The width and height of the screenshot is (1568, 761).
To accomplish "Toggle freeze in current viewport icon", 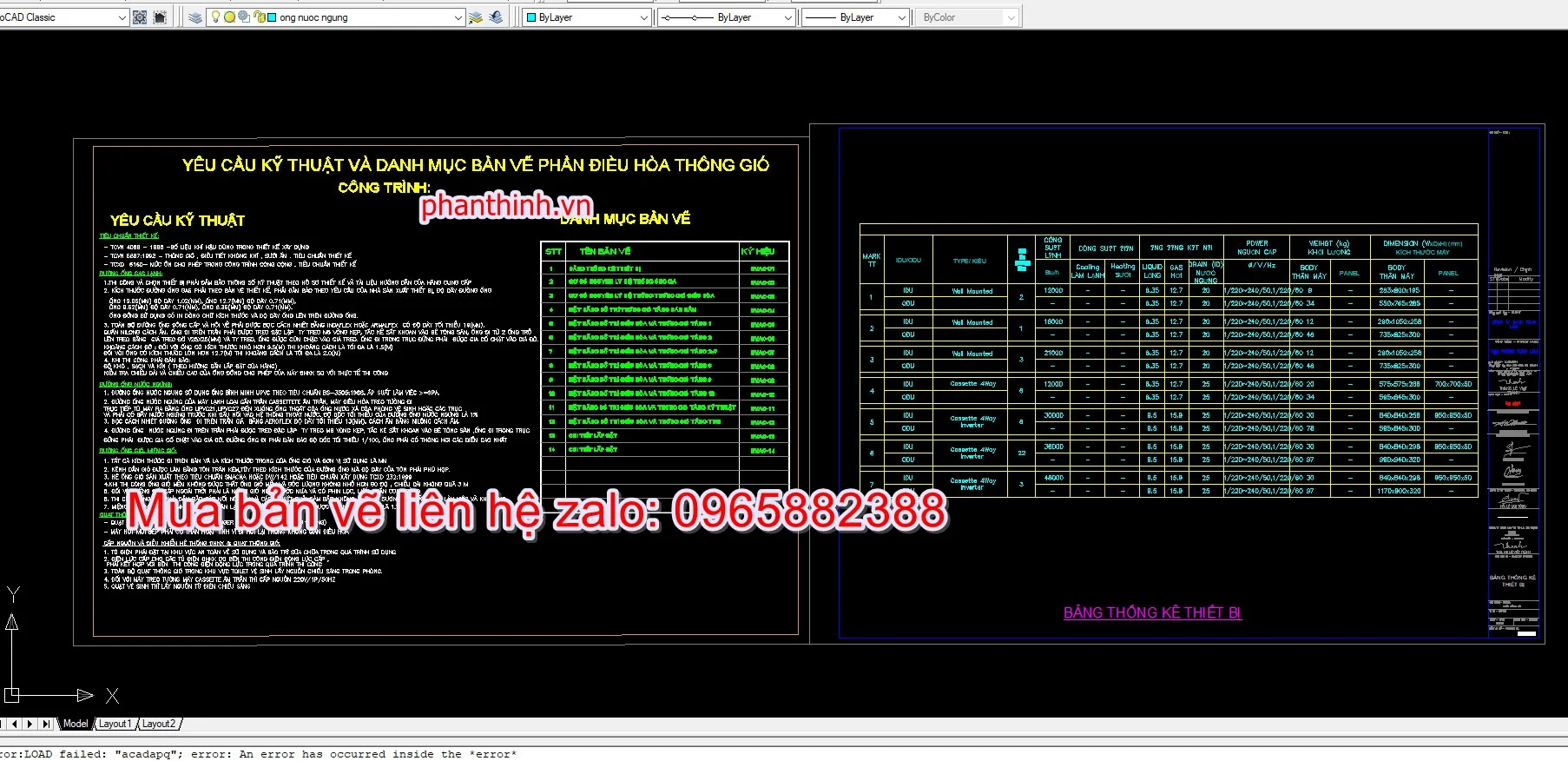I will [244, 17].
